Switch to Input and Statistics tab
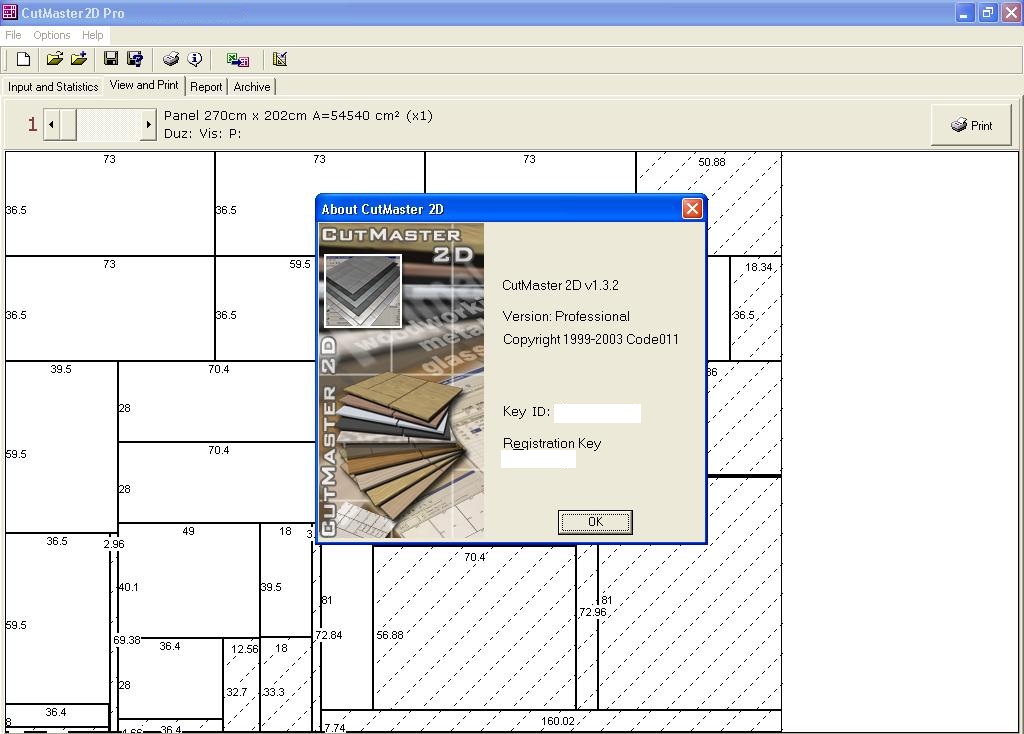 [x=53, y=87]
